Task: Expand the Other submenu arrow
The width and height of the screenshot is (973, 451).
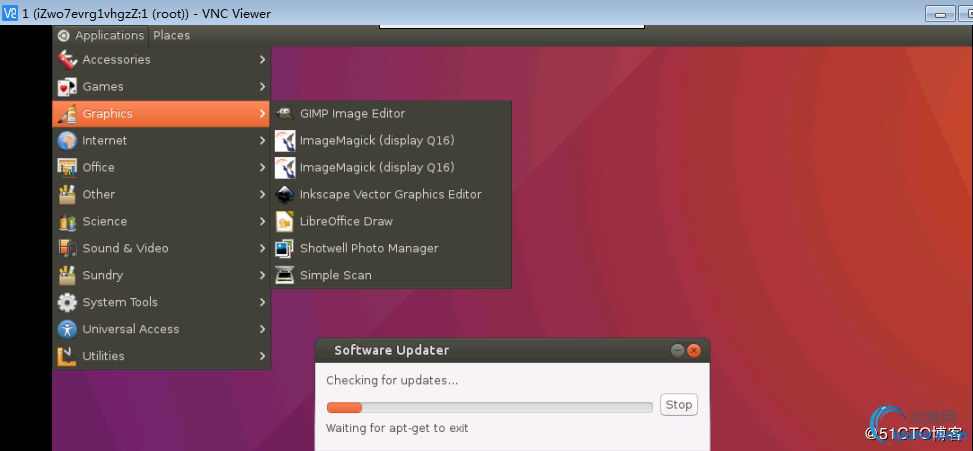Action: pos(262,194)
